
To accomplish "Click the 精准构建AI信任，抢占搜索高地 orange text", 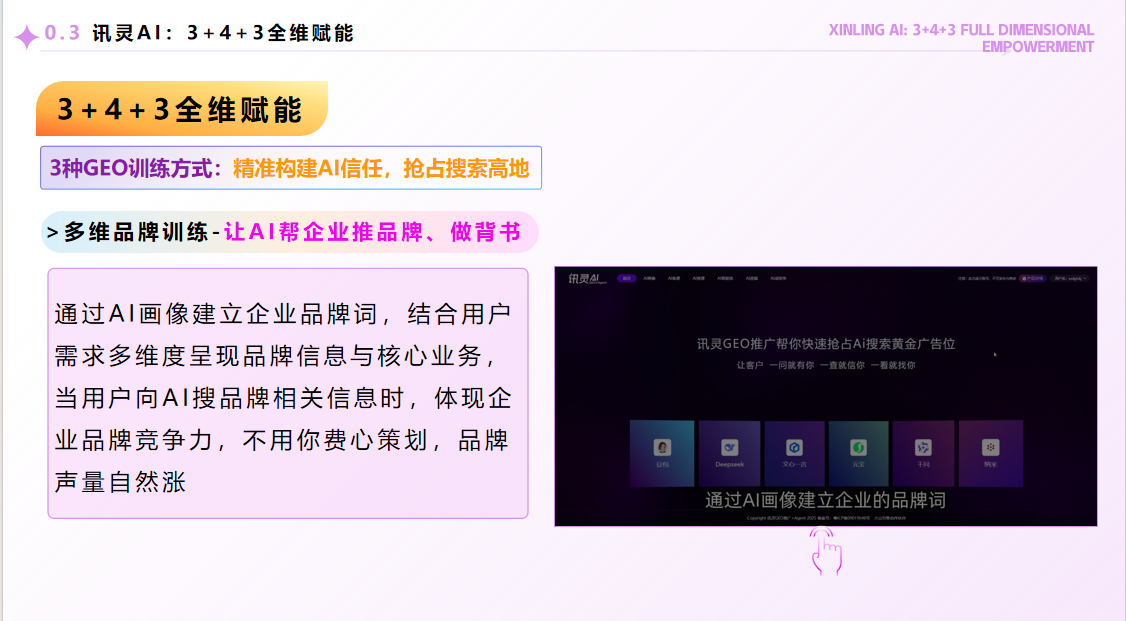I will point(381,168).
